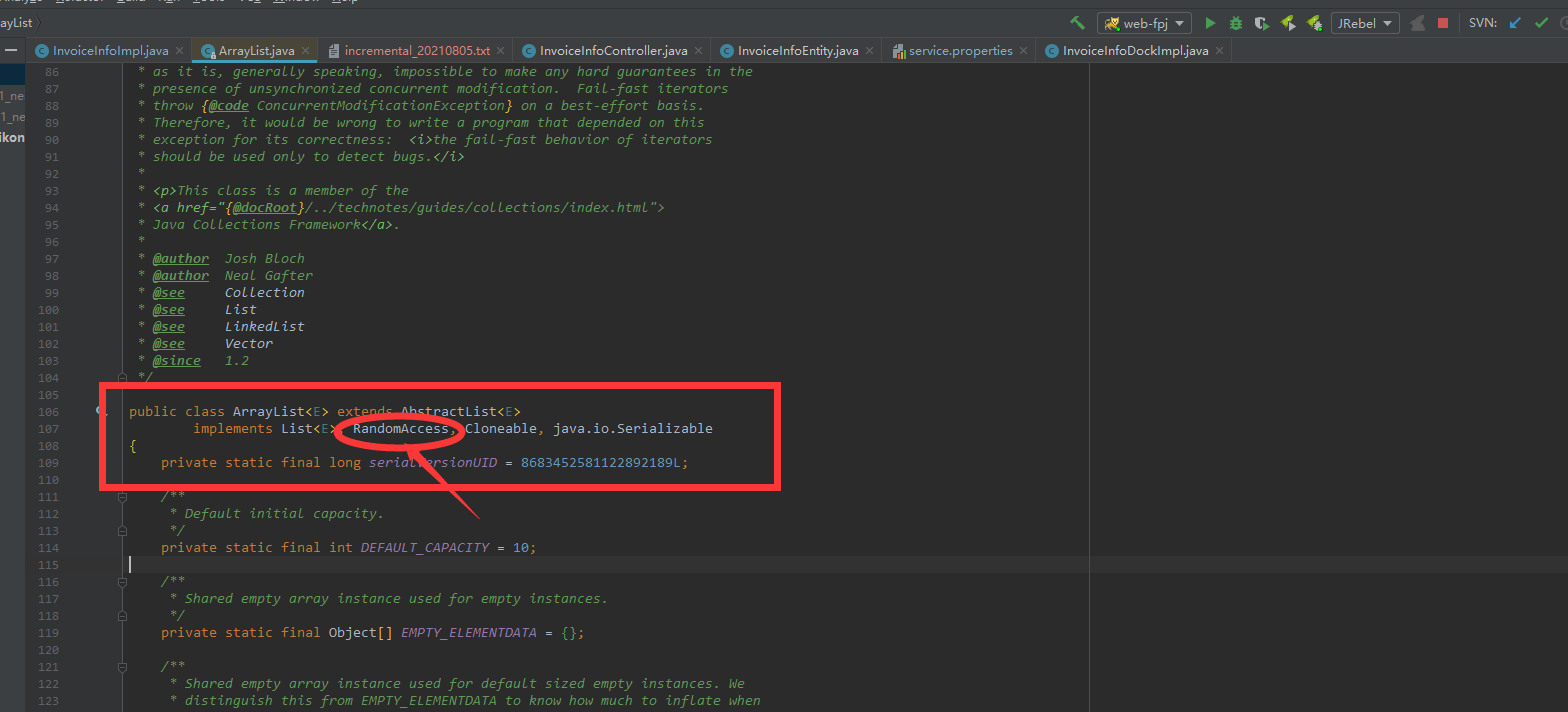Fold the comment beginning at line 116

click(x=121, y=581)
